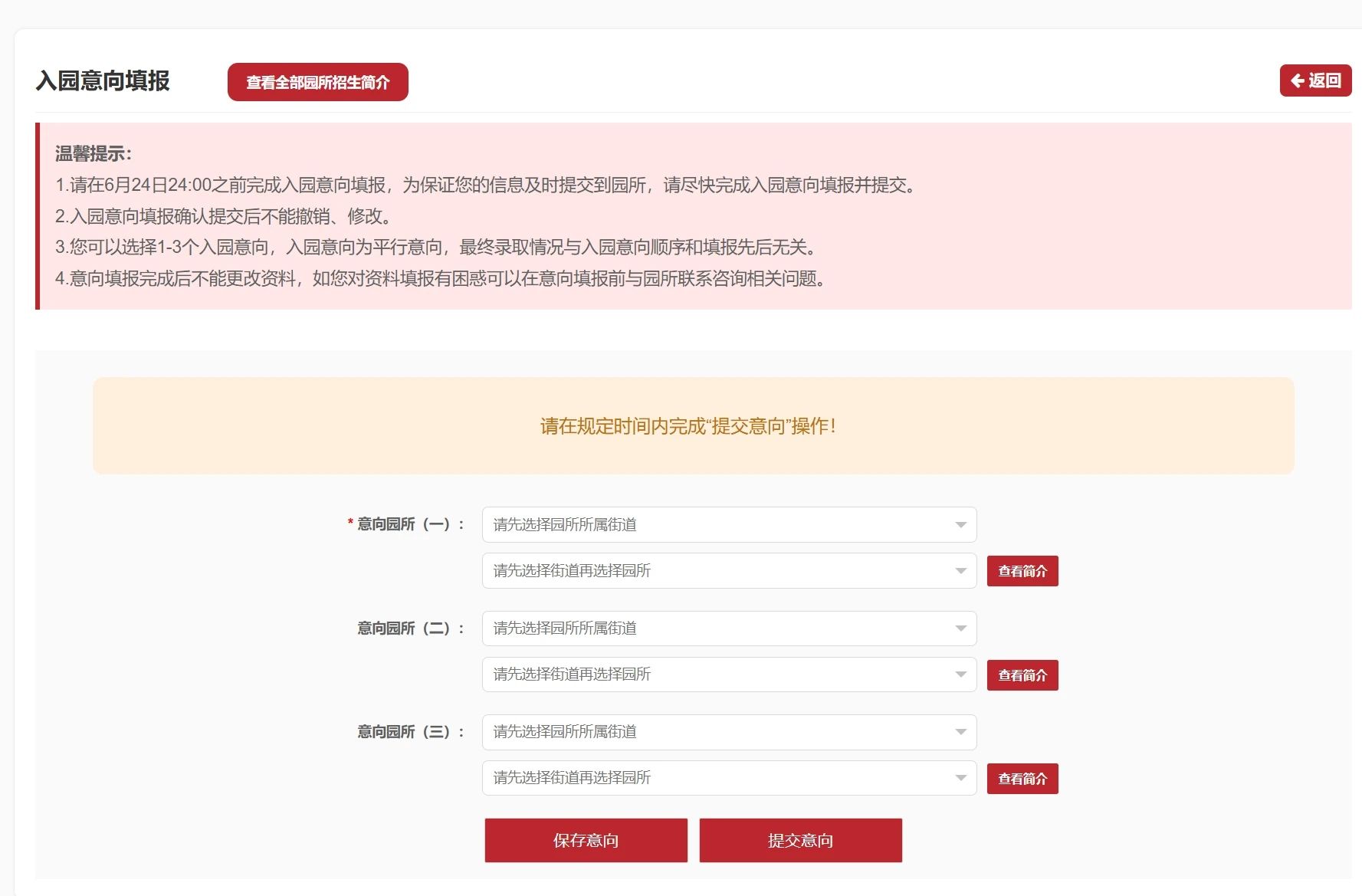The width and height of the screenshot is (1362, 896).
Task: Click tip 2 about 不能撤销、修改
Action: tap(224, 217)
